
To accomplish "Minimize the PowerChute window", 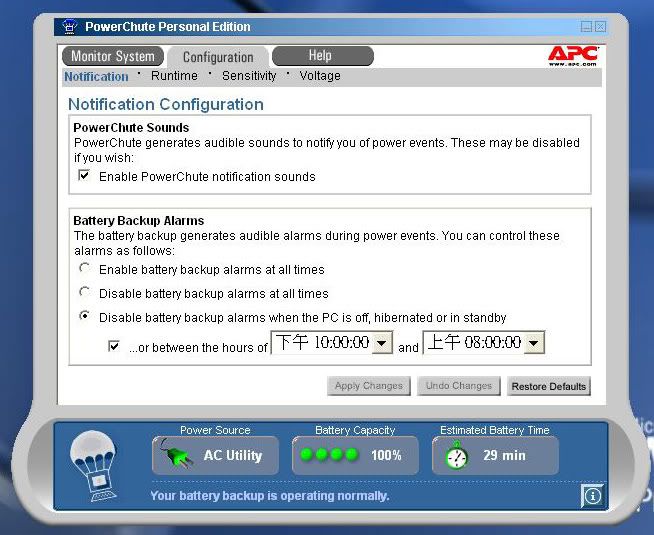I will 586,27.
